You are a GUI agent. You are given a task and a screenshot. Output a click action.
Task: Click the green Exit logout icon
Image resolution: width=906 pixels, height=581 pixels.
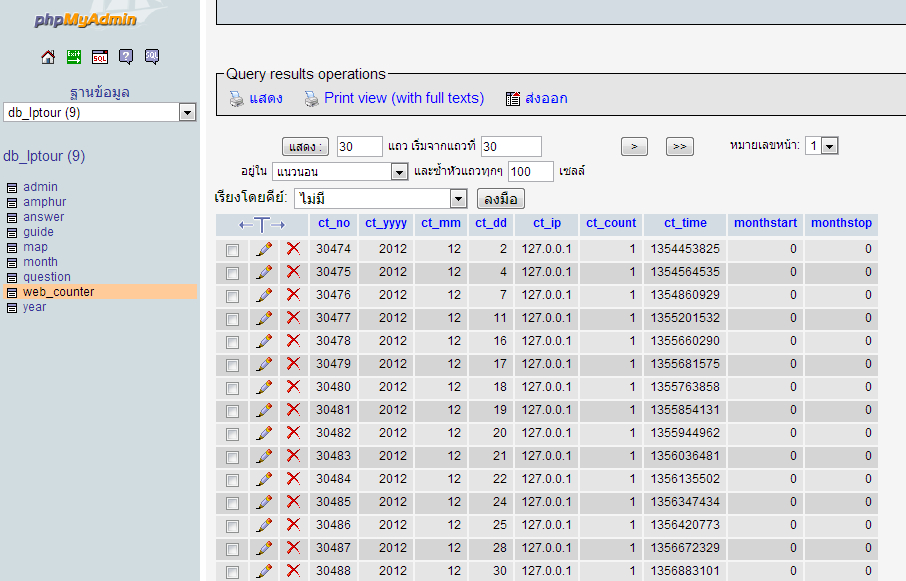(74, 57)
